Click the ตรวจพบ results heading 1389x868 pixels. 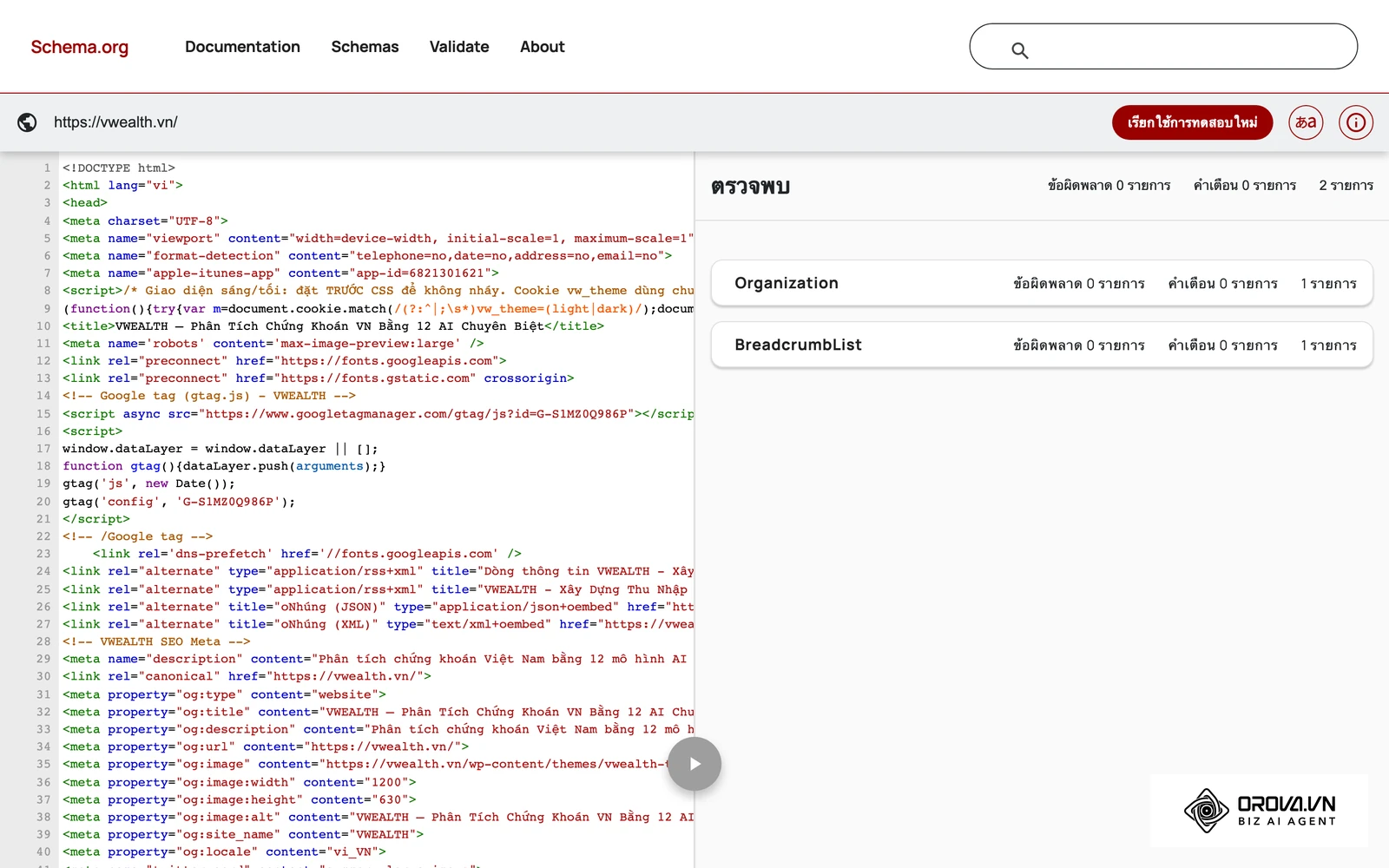coord(750,187)
